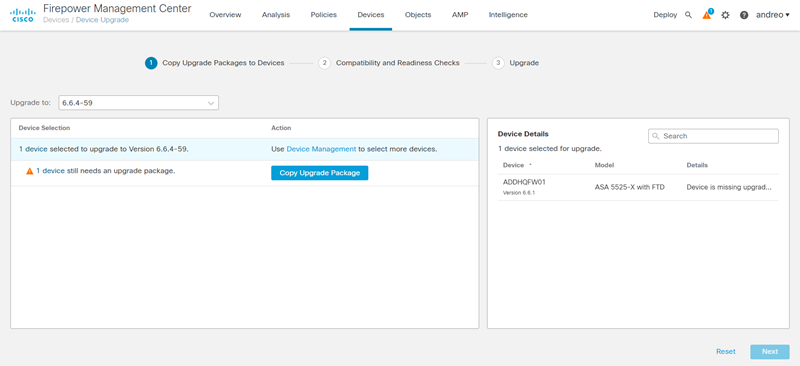Click the 'Device Selection' column header
The width and height of the screenshot is (800, 366).
coord(44,128)
